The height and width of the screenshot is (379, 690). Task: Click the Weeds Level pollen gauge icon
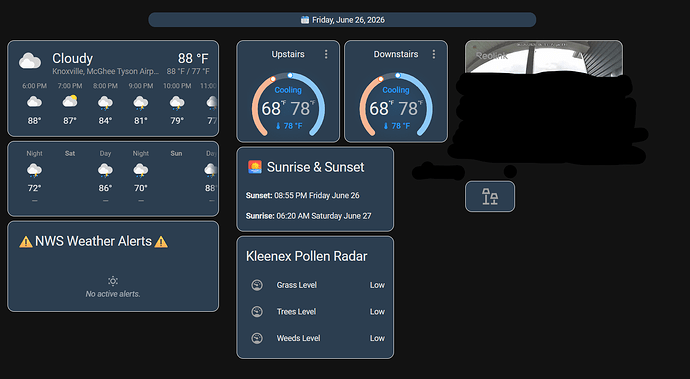tap(257, 338)
